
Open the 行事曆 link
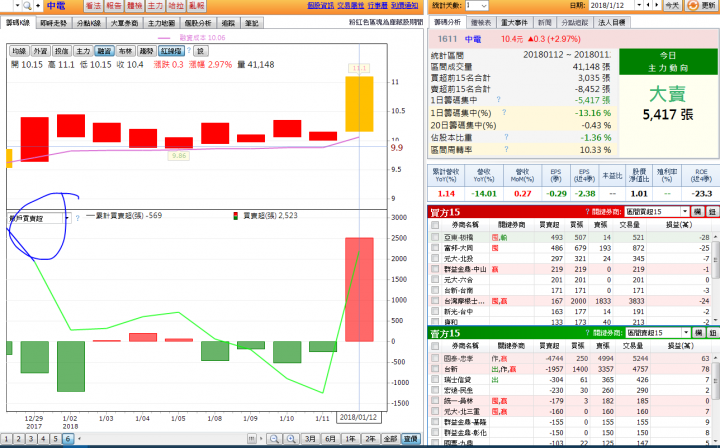tap(377, 6)
